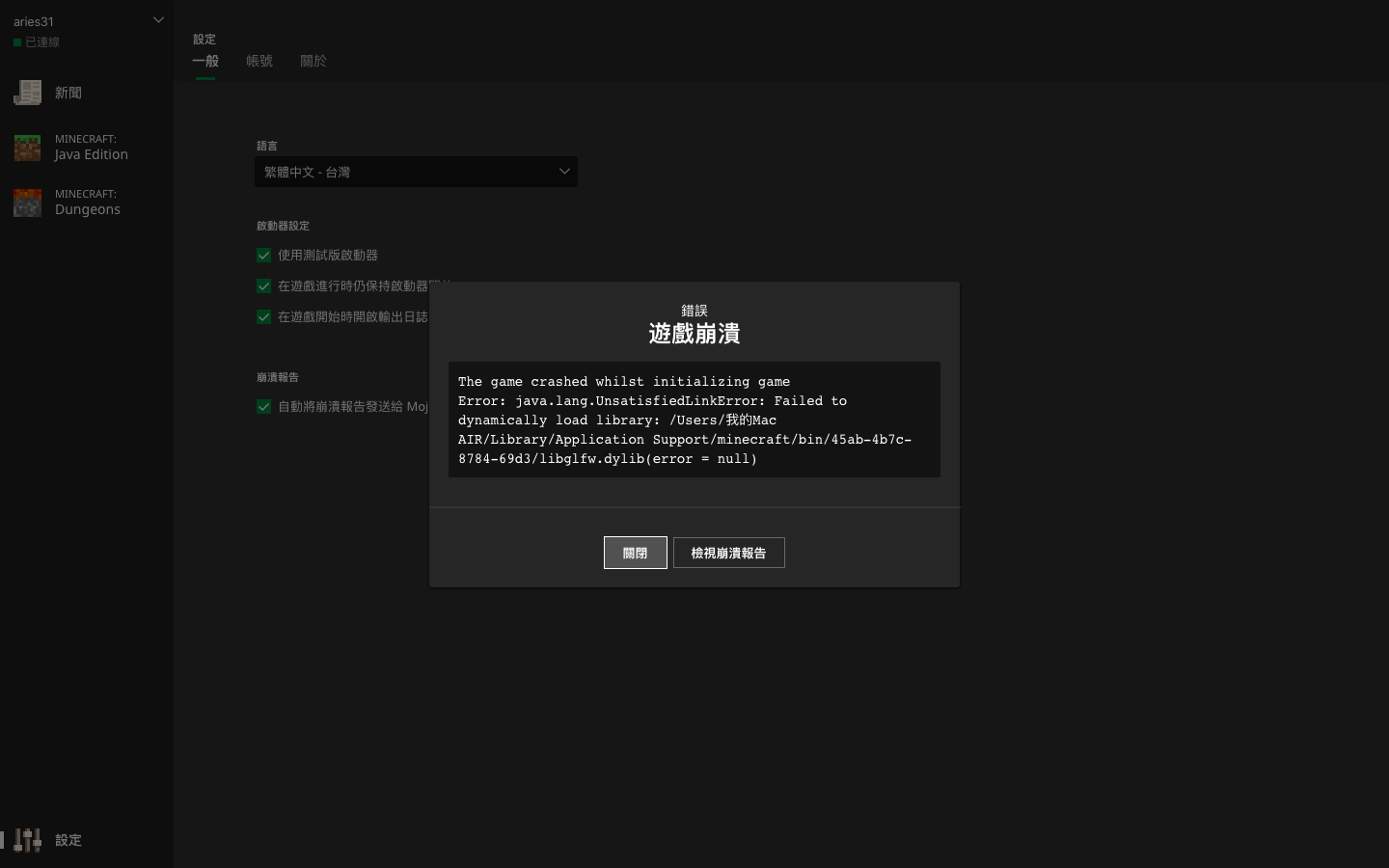Switch to the 帳號 tab
Viewport: 1389px width, 868px height.
pos(259,61)
